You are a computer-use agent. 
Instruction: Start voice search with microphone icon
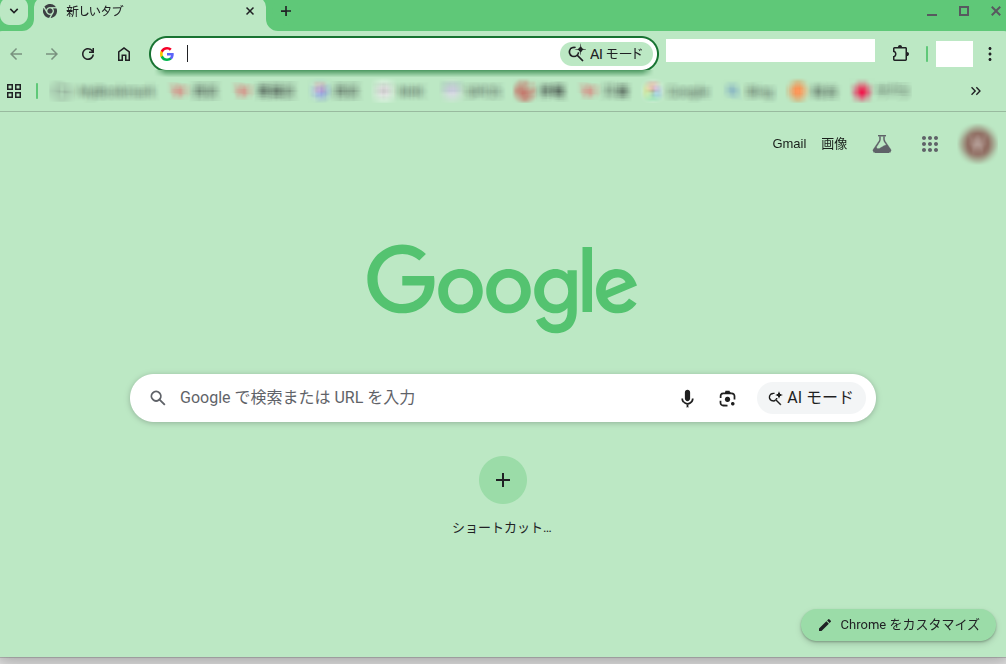687,398
